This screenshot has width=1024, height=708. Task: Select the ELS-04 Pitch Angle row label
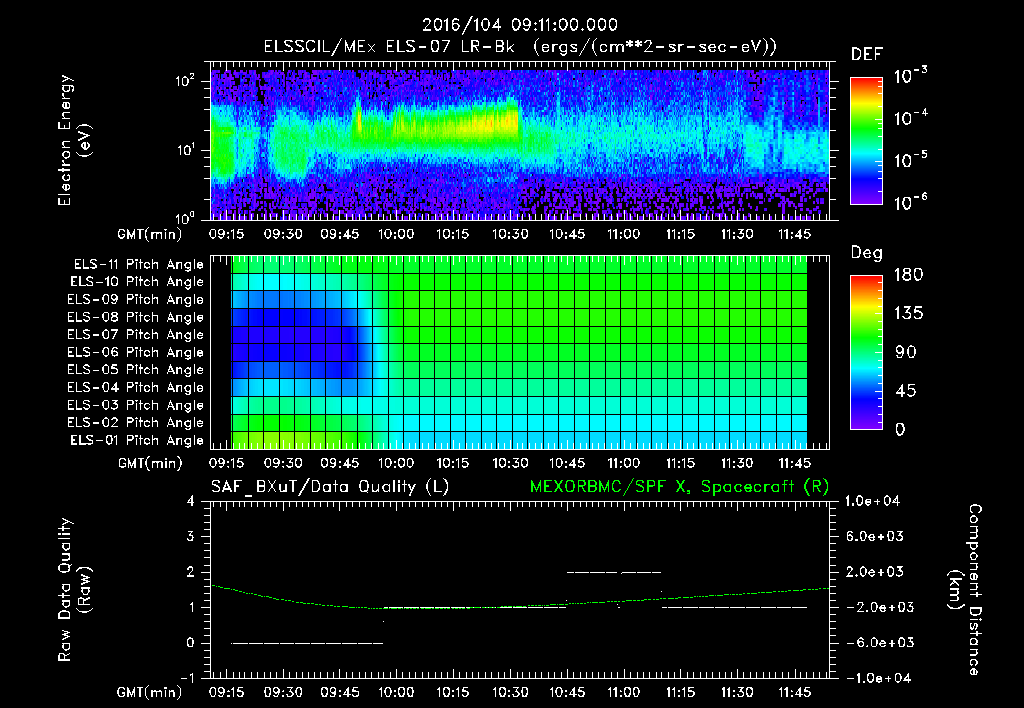[136, 387]
